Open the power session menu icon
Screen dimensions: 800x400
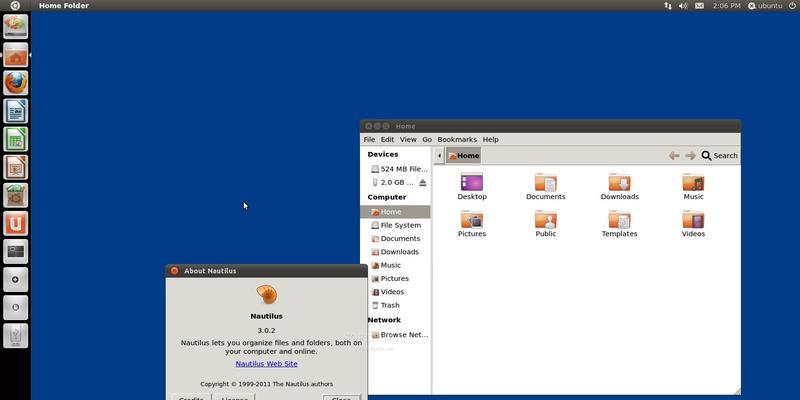792,6
